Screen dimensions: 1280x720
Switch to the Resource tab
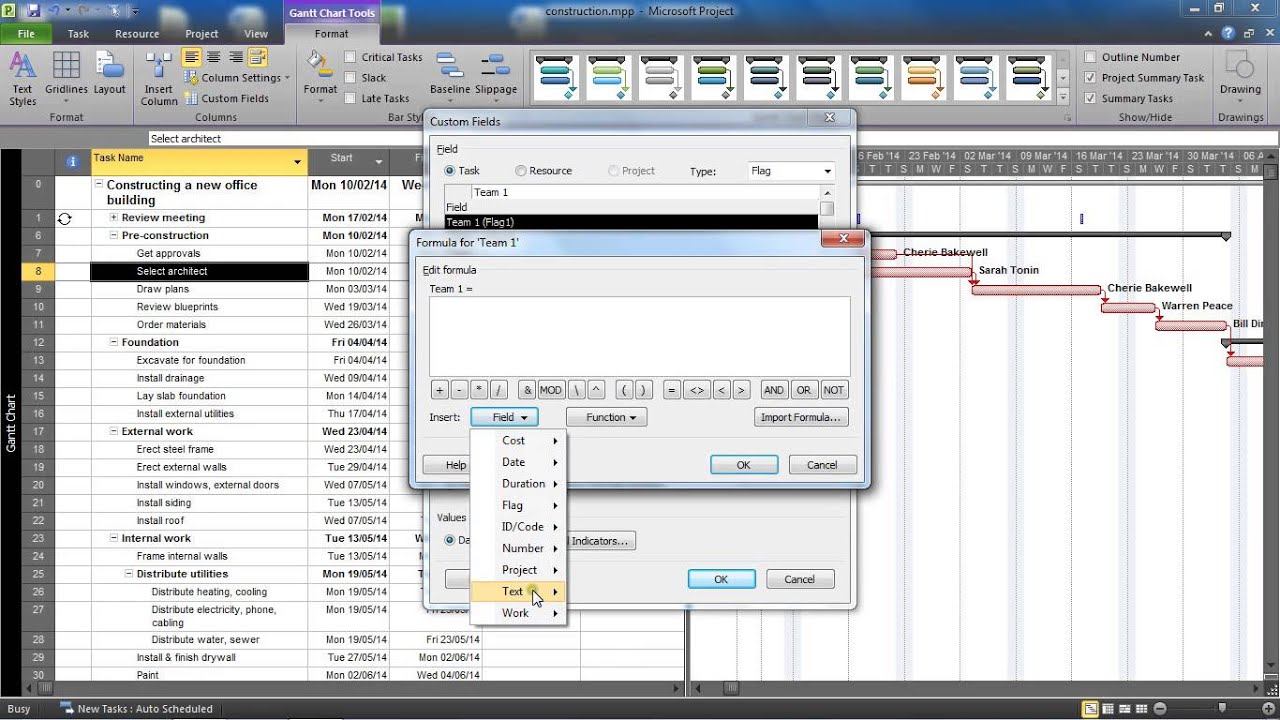pos(137,34)
